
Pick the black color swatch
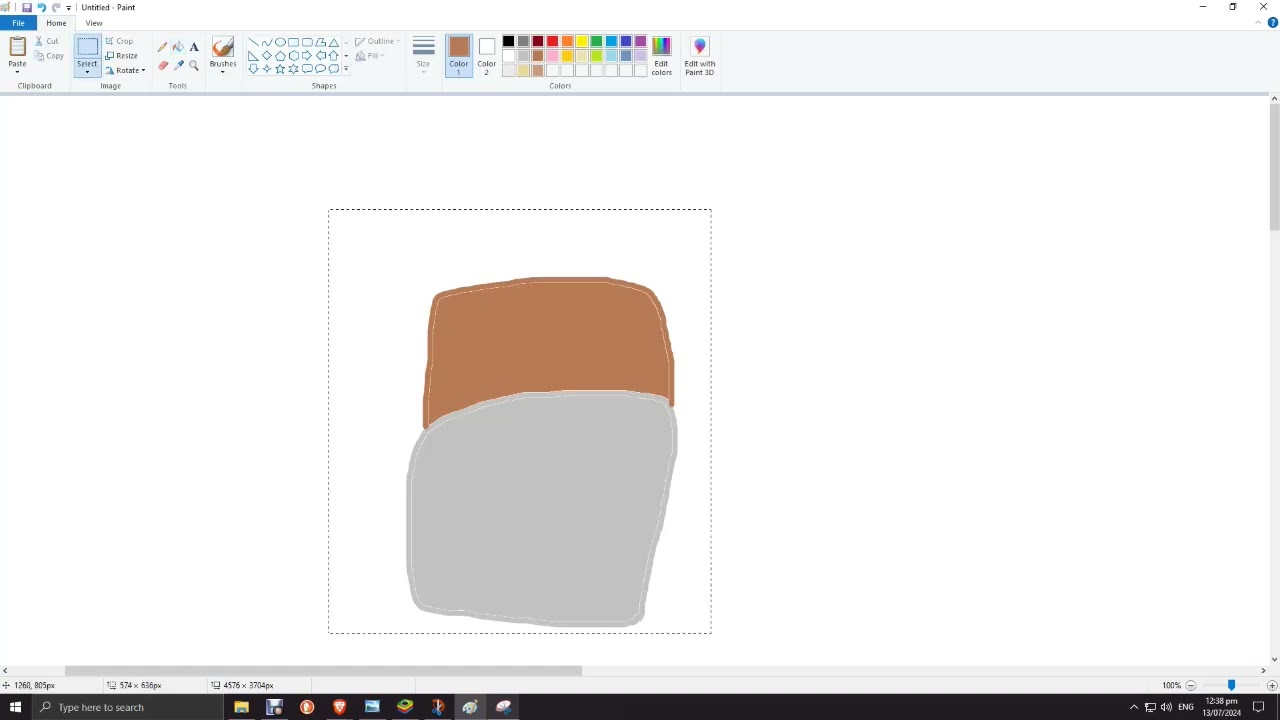coord(508,41)
